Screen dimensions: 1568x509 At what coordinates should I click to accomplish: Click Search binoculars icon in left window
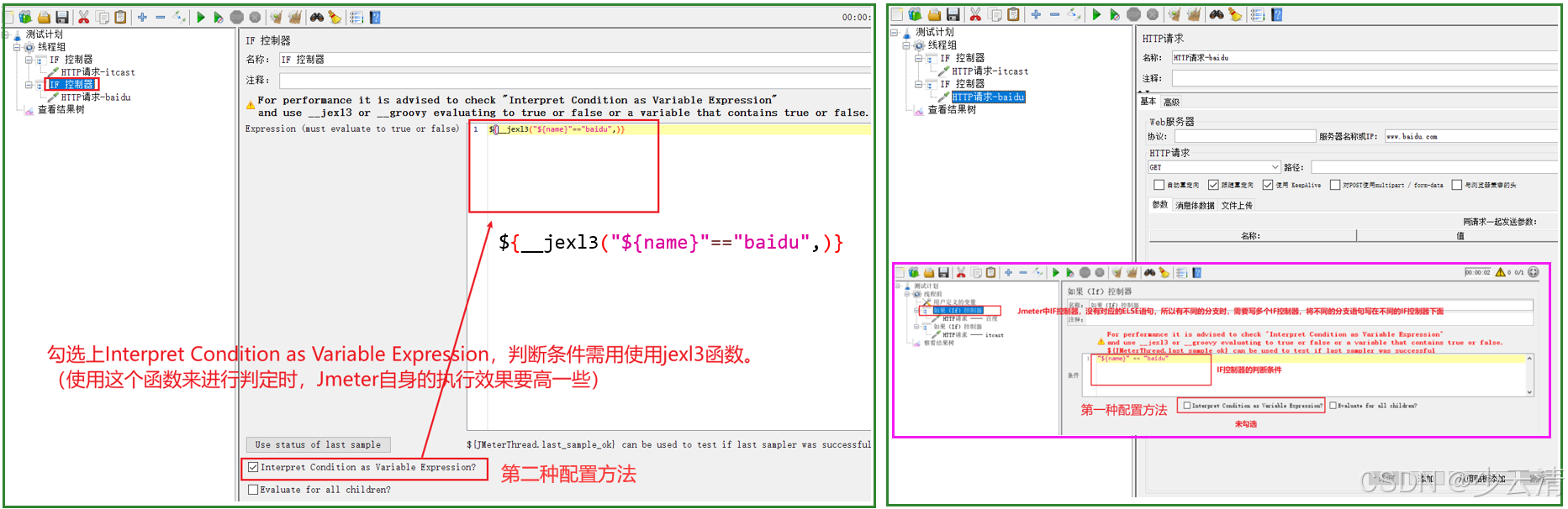317,17
